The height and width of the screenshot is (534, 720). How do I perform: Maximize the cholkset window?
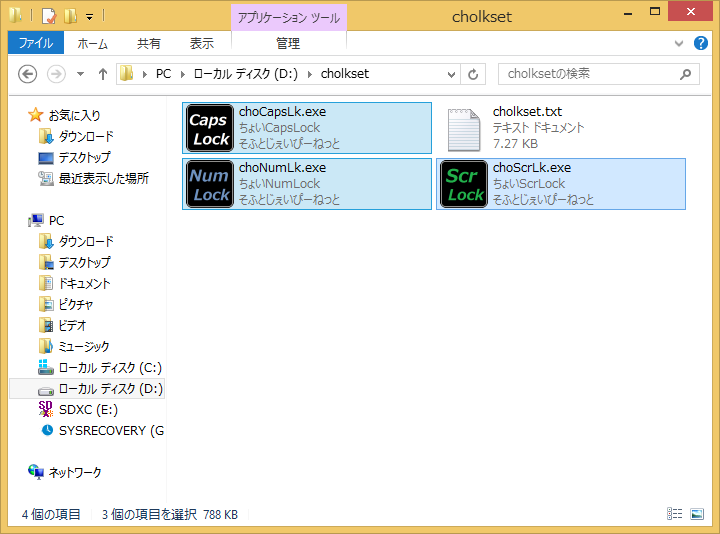[655, 11]
